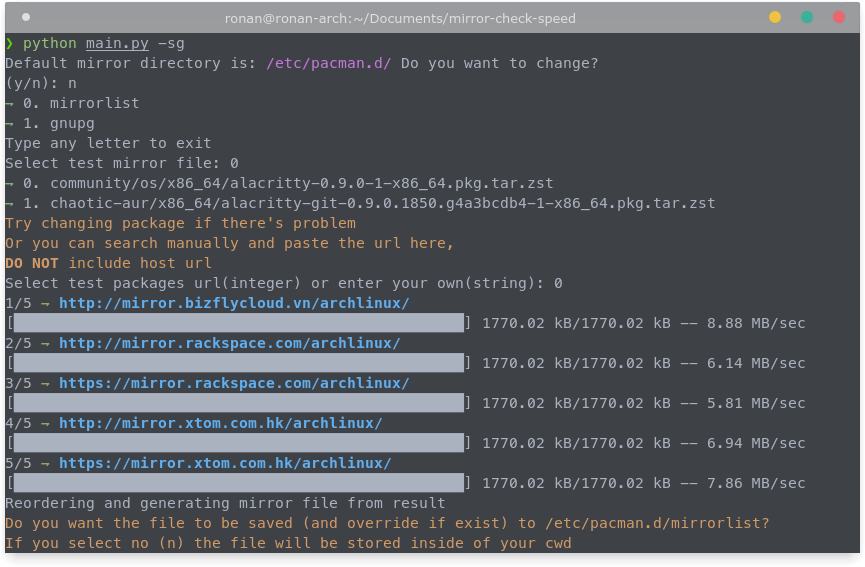Screen dimensions: 865x567
Task: Click the yellow minimize window button
Action: (x=775, y=18)
